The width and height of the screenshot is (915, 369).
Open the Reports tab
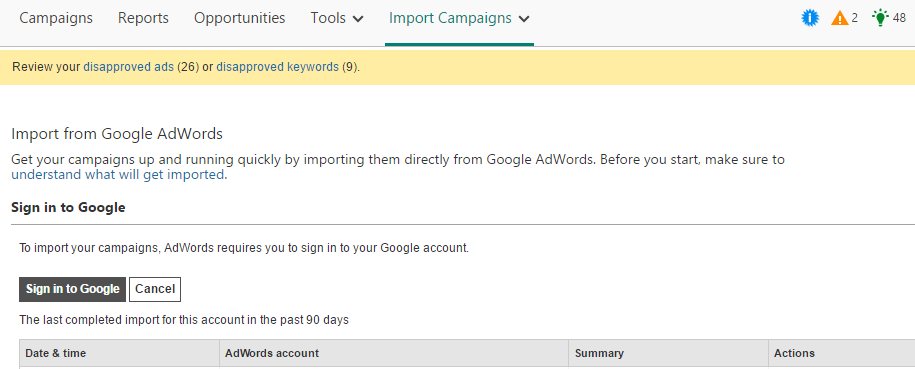pyautogui.click(x=143, y=18)
